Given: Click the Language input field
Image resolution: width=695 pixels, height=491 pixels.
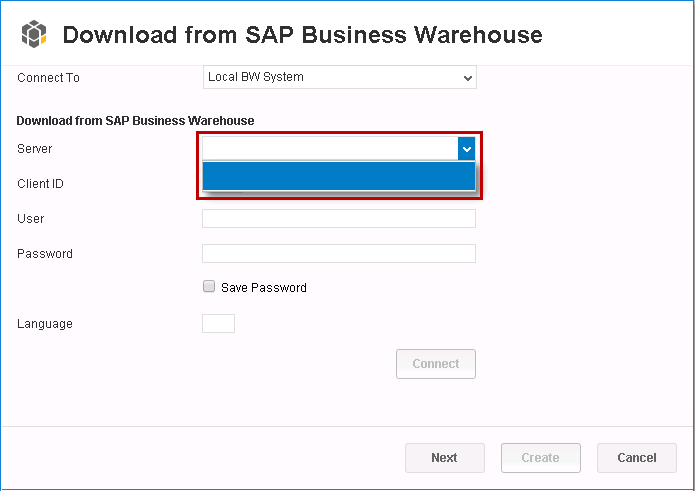Looking at the screenshot, I should (x=219, y=323).
